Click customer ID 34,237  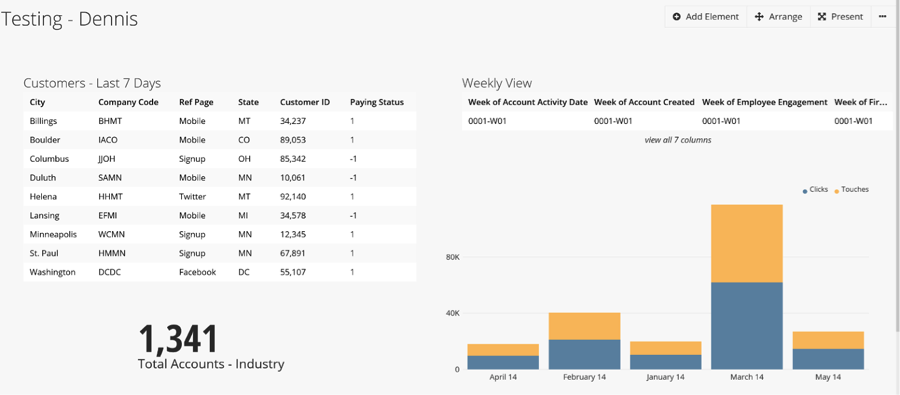pyautogui.click(x=293, y=121)
